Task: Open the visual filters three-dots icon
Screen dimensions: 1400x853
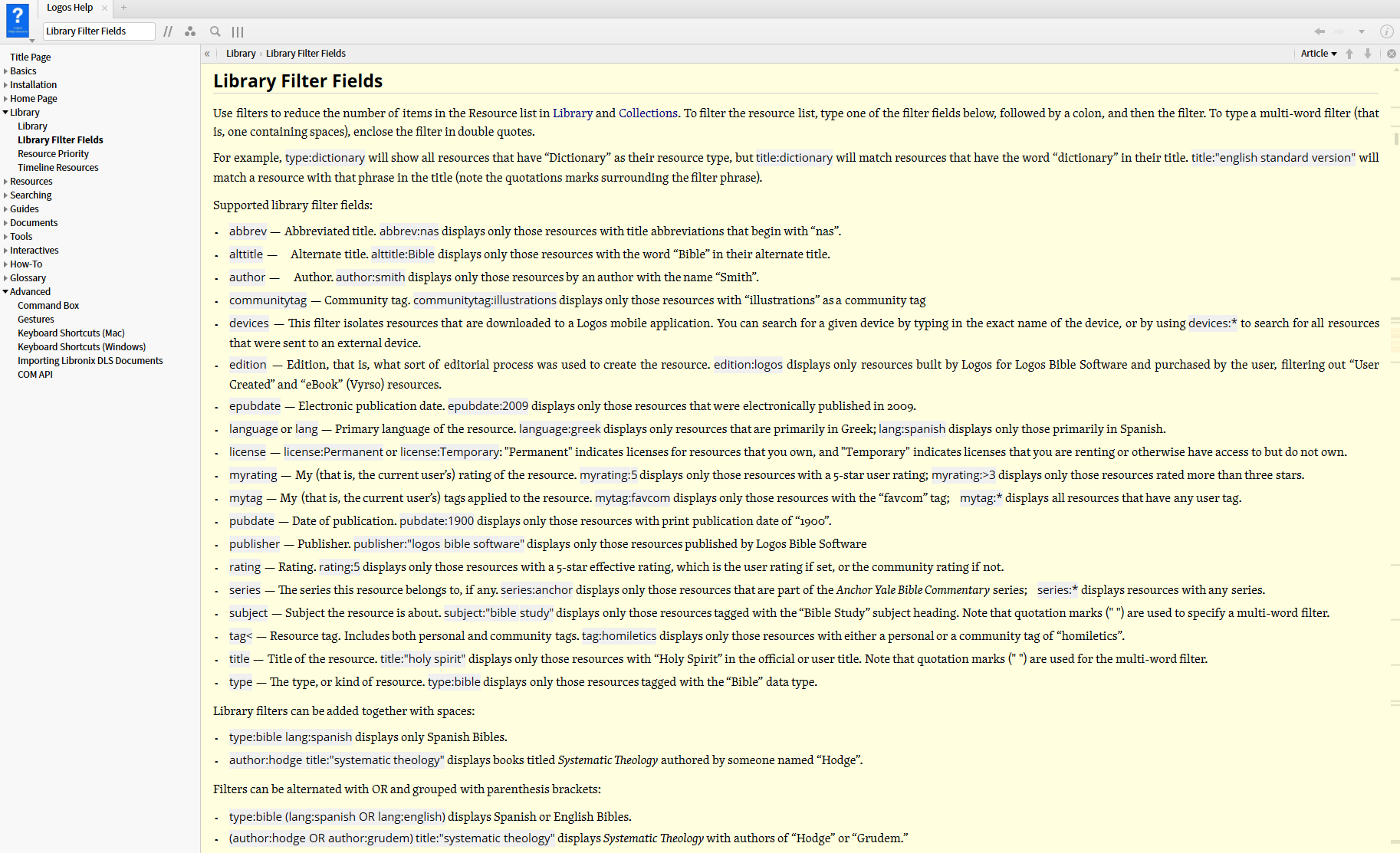Action: pos(190,31)
